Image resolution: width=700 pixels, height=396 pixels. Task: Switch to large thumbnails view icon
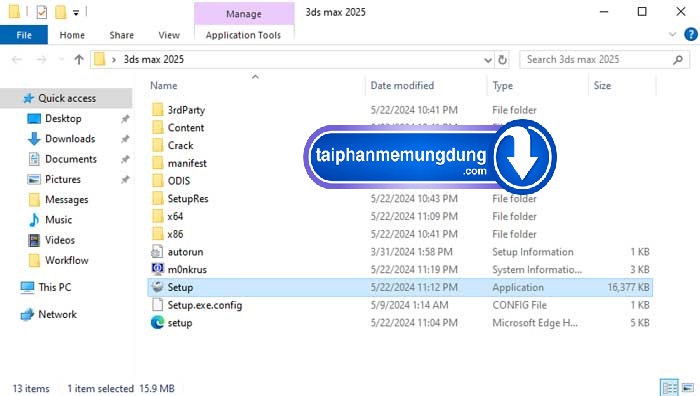tap(688, 388)
